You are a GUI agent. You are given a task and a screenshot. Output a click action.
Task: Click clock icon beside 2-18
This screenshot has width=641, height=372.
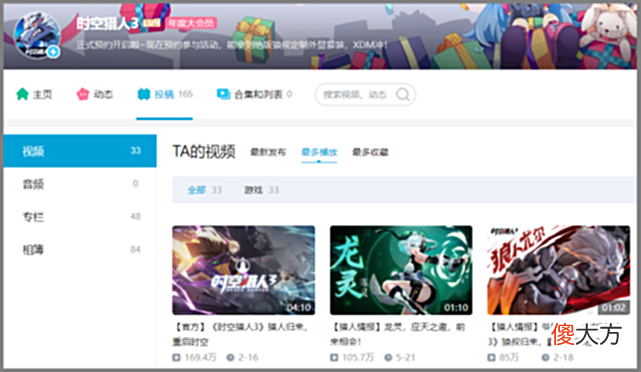click(x=545, y=358)
